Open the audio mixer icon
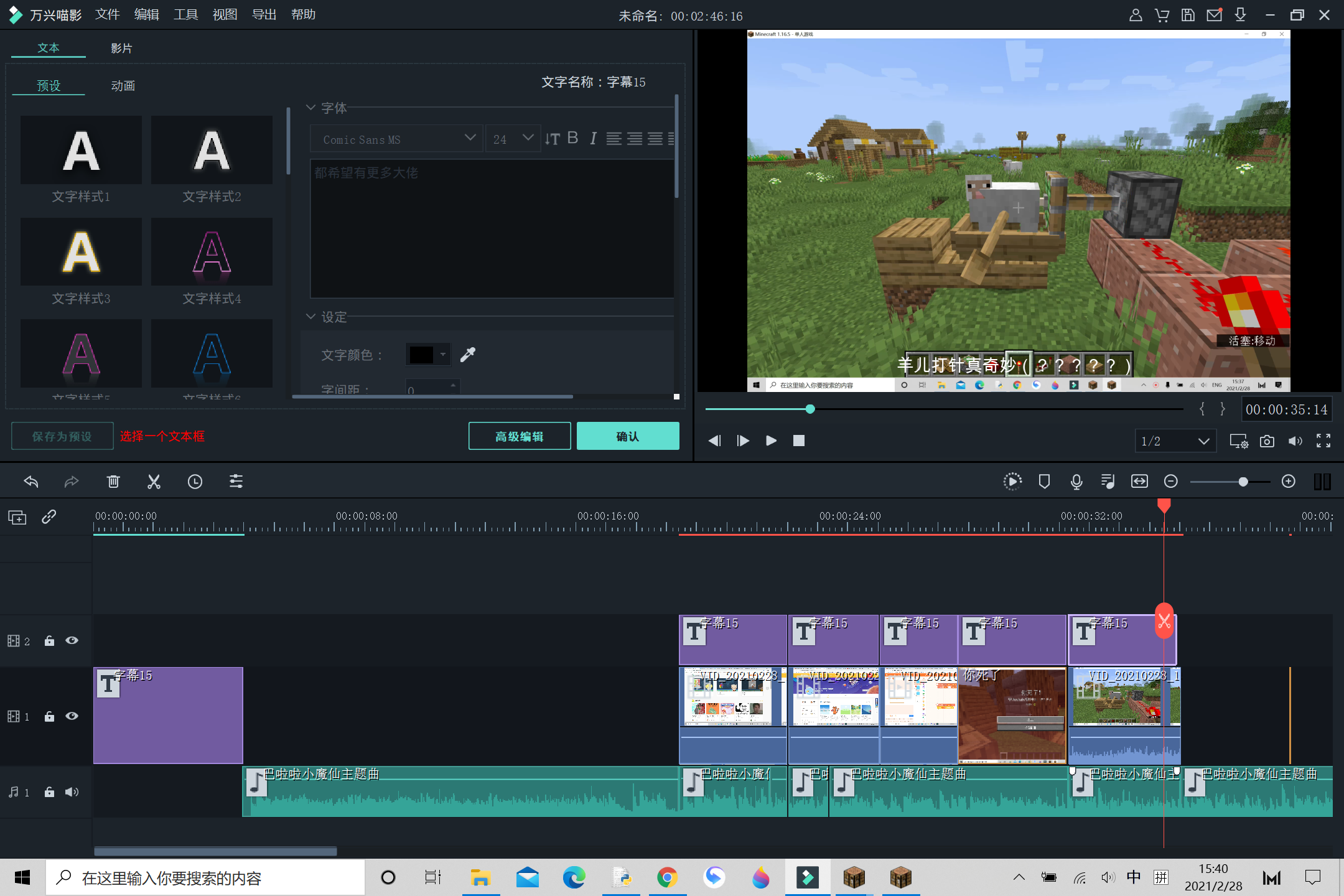This screenshot has width=1344, height=896. pyautogui.click(x=1108, y=481)
